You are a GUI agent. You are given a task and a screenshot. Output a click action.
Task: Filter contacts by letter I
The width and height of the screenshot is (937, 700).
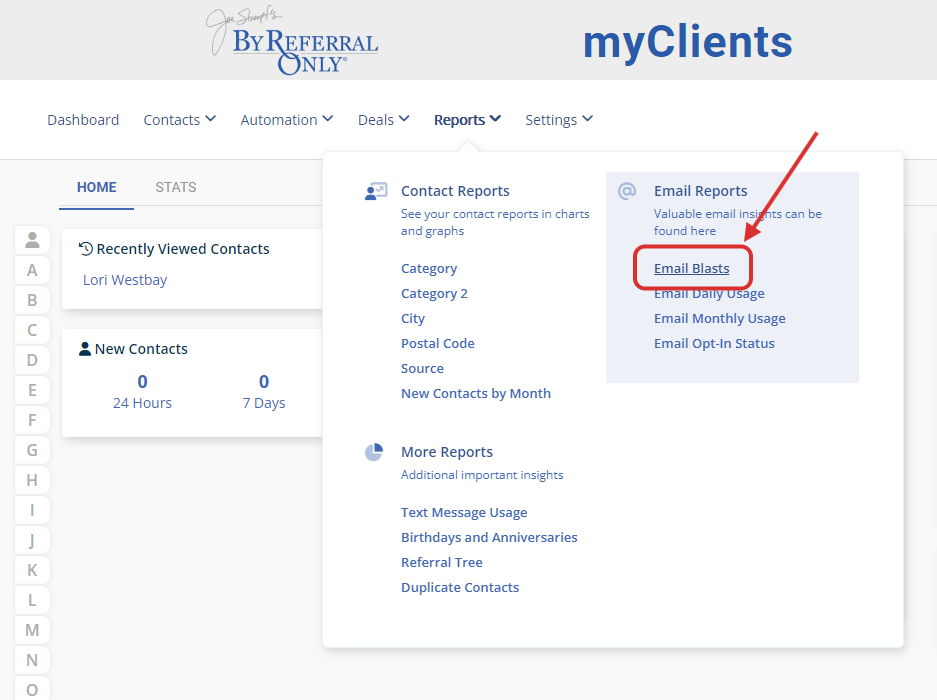click(x=32, y=510)
